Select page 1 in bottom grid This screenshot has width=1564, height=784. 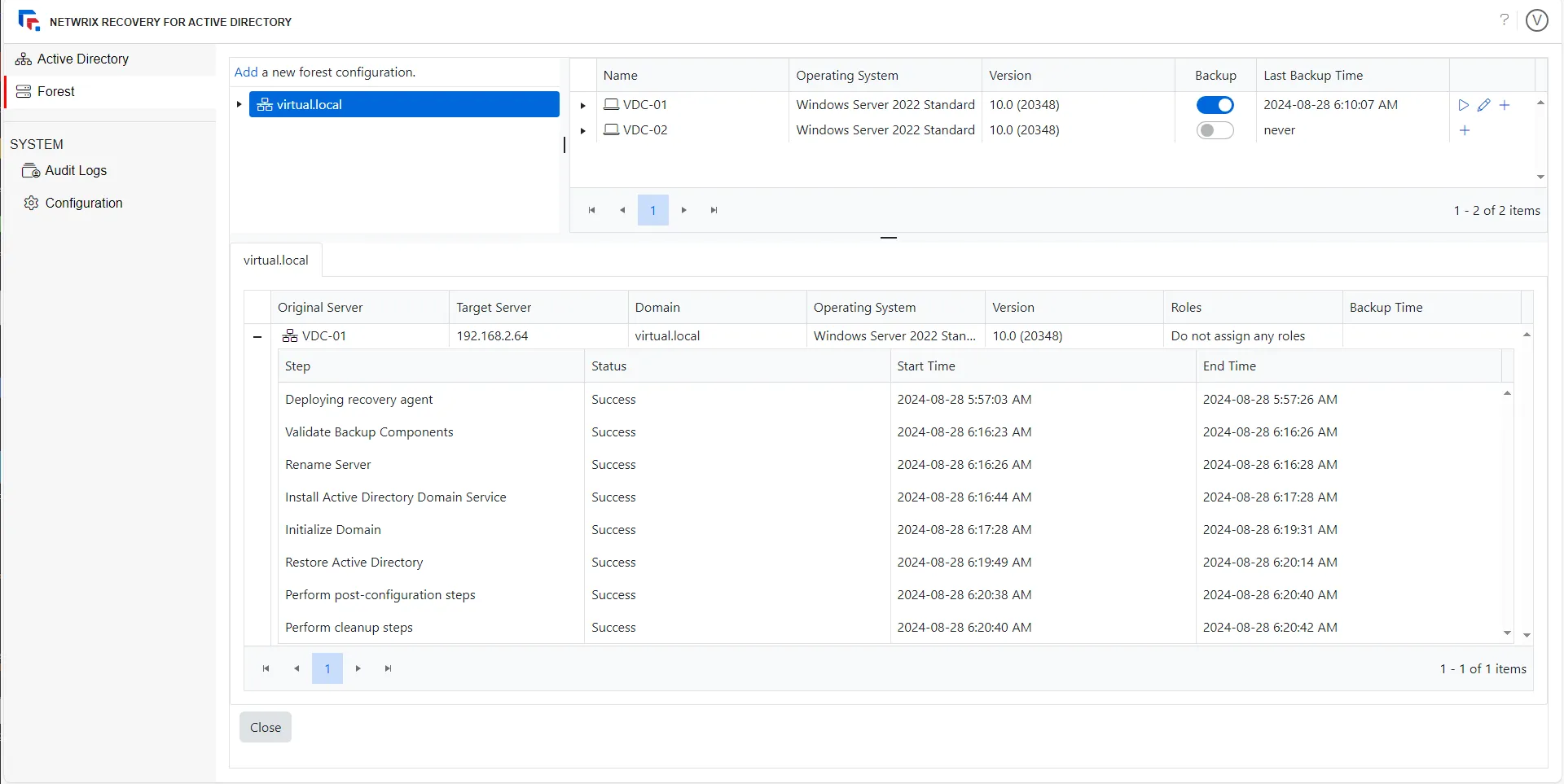tap(327, 668)
